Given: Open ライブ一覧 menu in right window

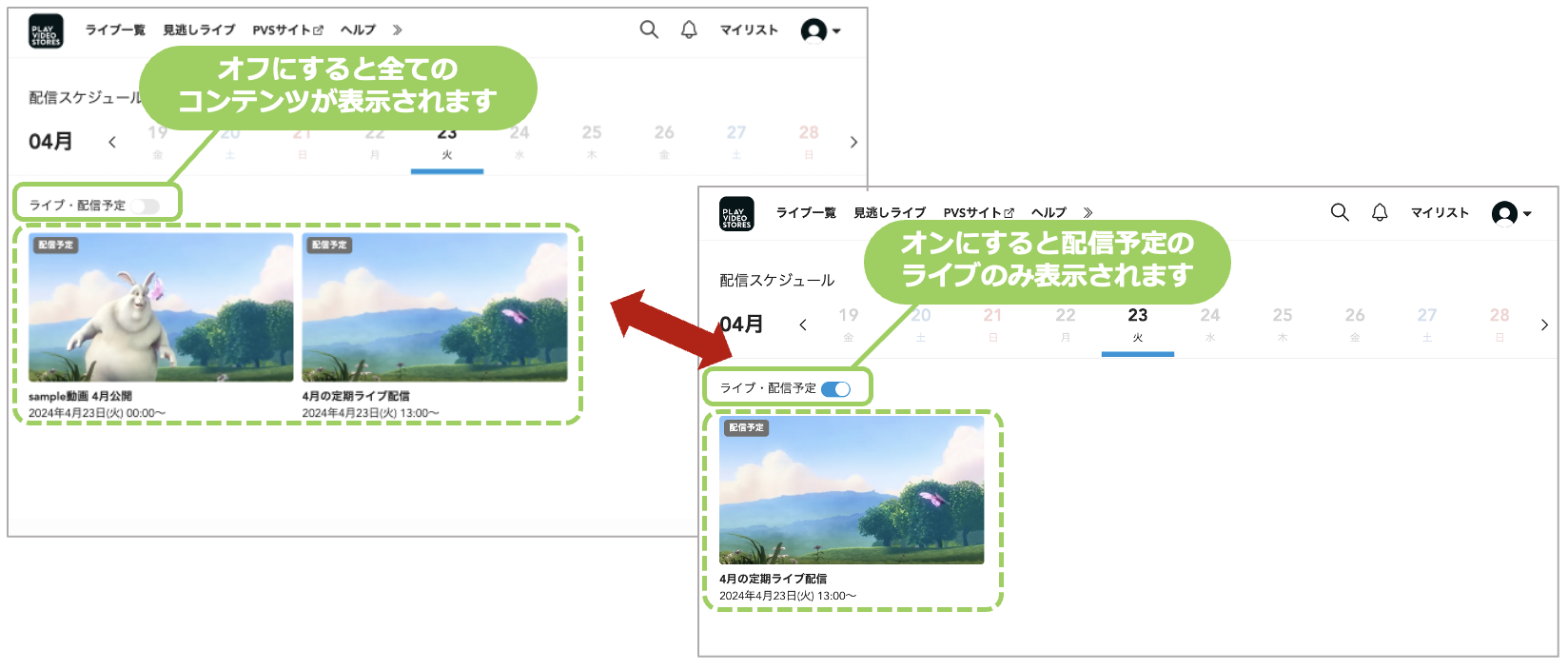Looking at the screenshot, I should click(806, 213).
